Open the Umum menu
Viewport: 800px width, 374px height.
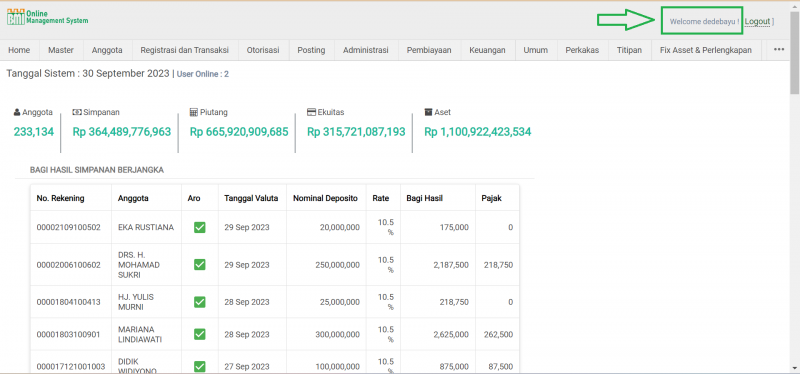(x=536, y=50)
